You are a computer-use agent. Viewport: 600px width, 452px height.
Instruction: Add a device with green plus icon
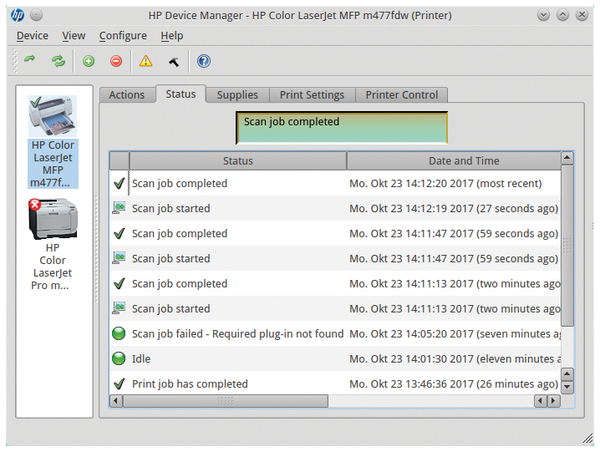[88, 61]
